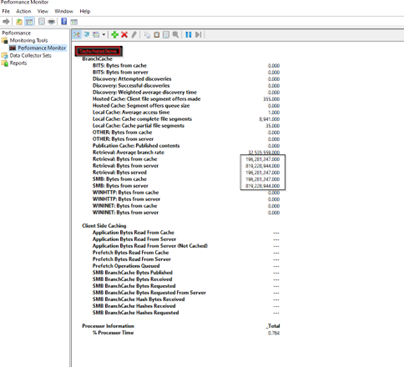Open the graph type dropdown arrow
The height and width of the screenshot is (367, 404).
click(104, 34)
